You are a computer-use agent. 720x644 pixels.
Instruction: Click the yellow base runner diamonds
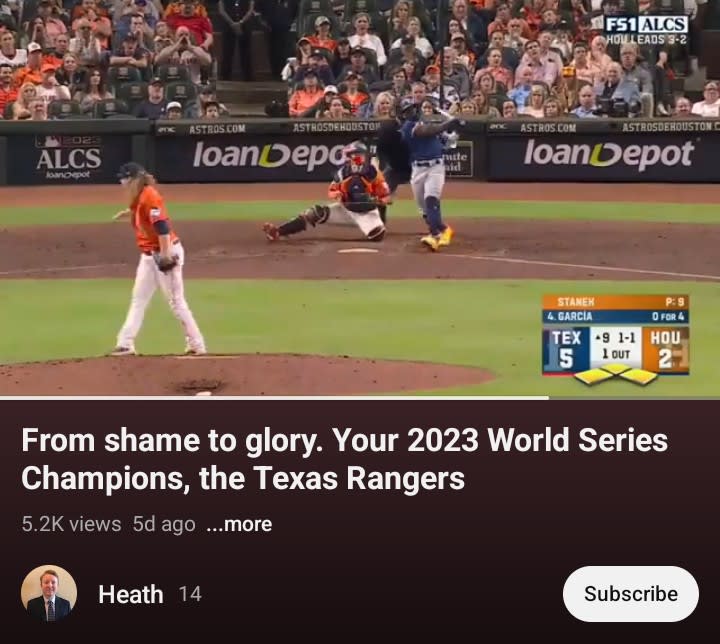616,374
